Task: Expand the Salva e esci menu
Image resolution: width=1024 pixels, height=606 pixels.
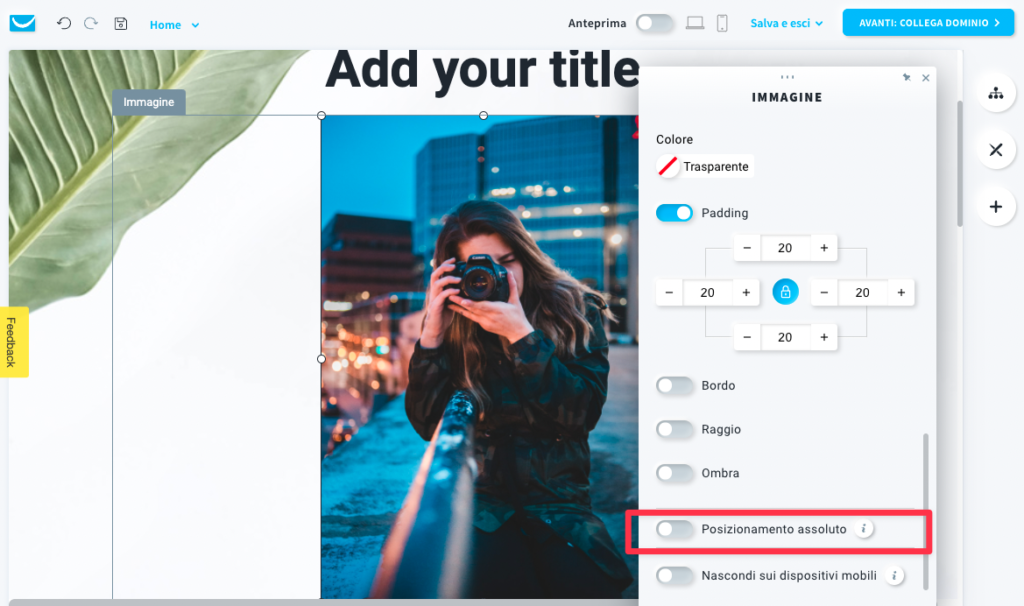Action: click(x=786, y=24)
